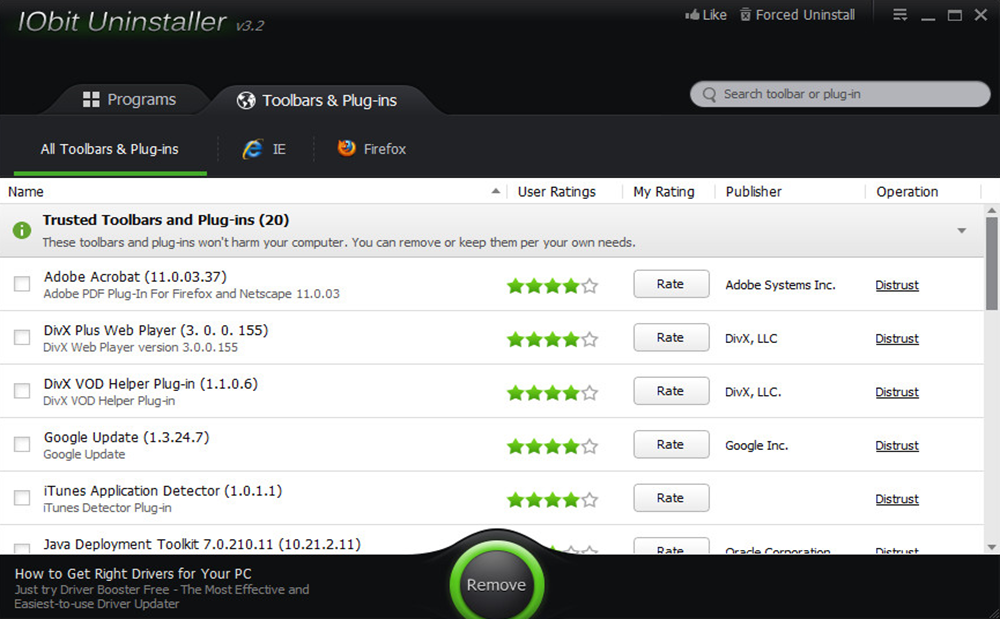Click Rate button for DivX VOD Helper

point(671,391)
